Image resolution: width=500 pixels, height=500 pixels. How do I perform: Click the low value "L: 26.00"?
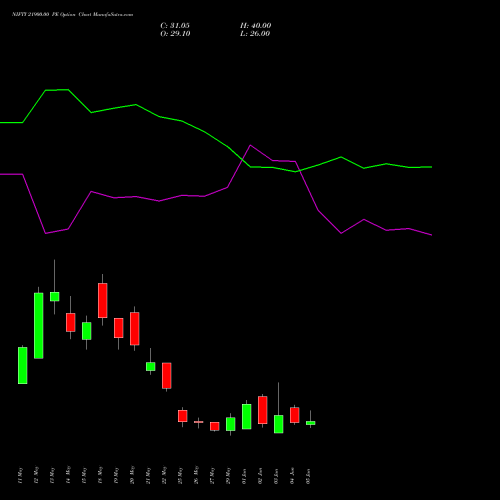tap(255, 34)
